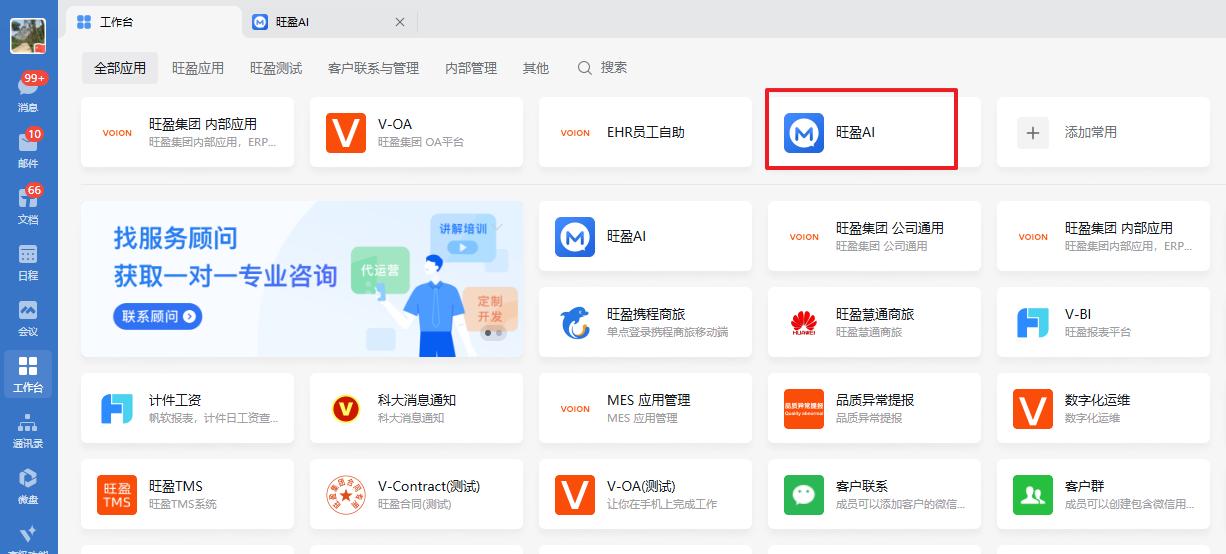
Task: Open Contacts in the sidebar
Action: (x=28, y=430)
